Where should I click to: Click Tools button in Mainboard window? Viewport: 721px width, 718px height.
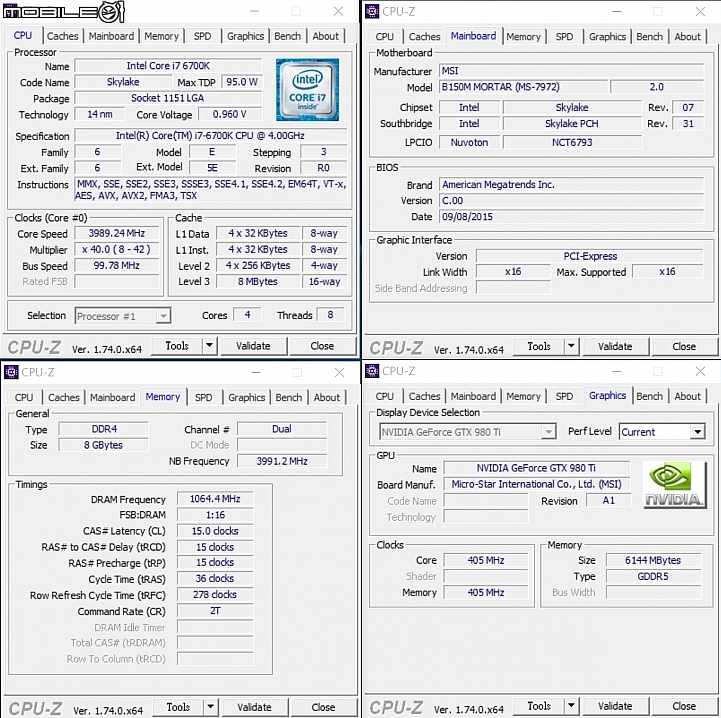(x=539, y=346)
